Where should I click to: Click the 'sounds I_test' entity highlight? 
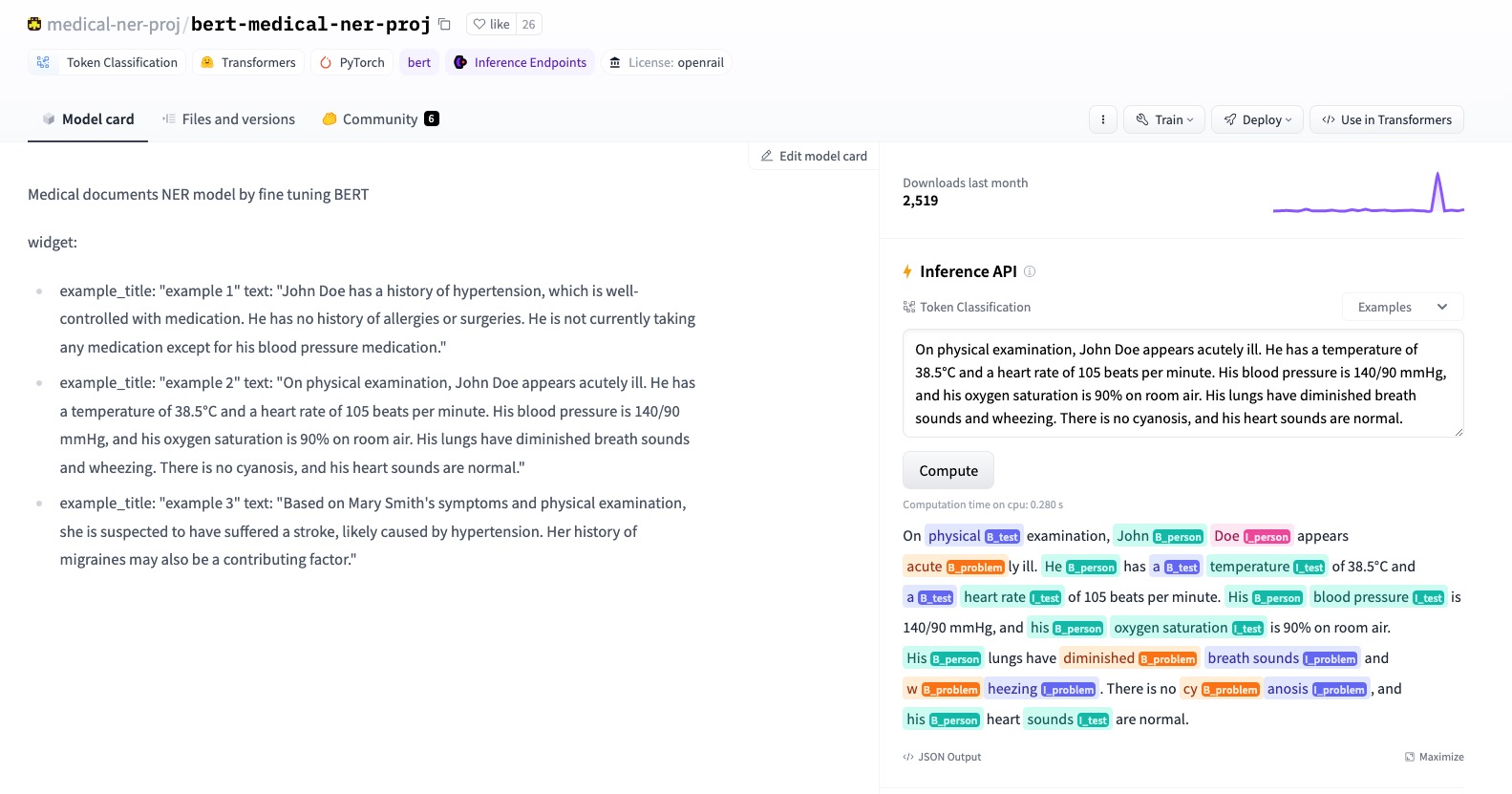[x=1068, y=719]
